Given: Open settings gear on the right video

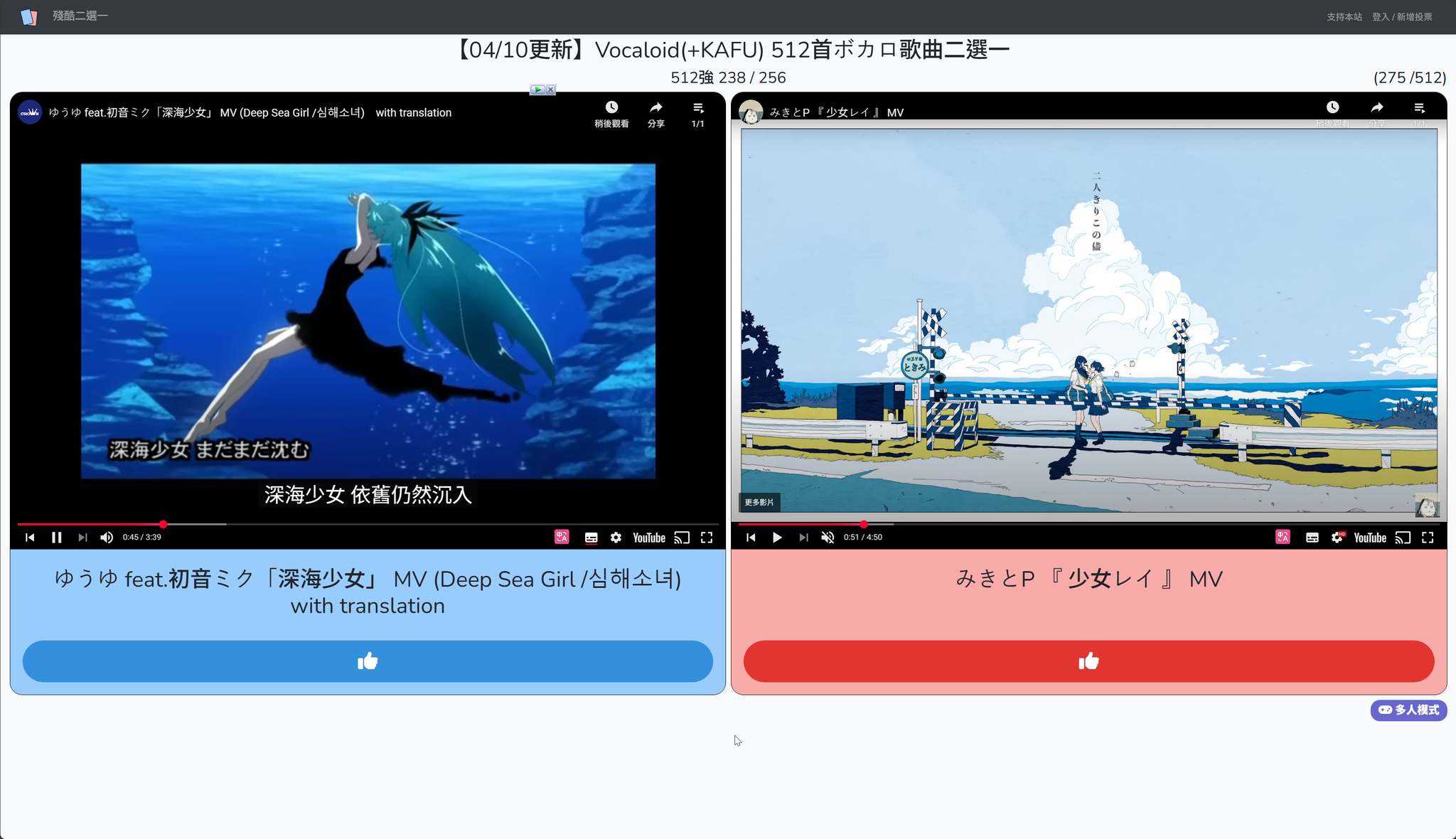Looking at the screenshot, I should (x=1337, y=538).
